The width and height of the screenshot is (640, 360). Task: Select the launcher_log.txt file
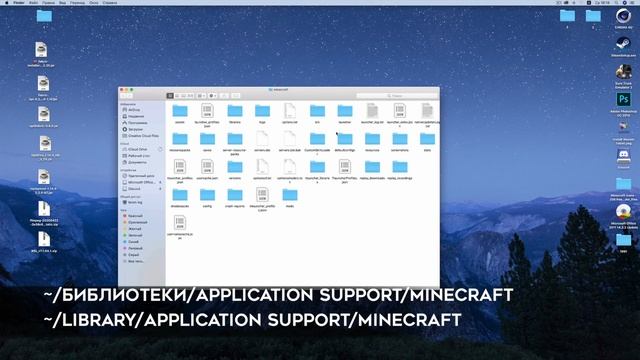point(372,111)
